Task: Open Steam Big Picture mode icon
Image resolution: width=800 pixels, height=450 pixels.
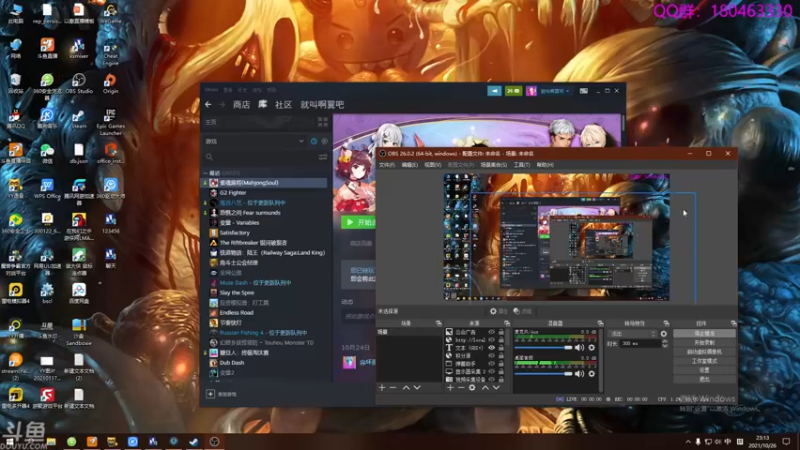Action: pos(584,91)
